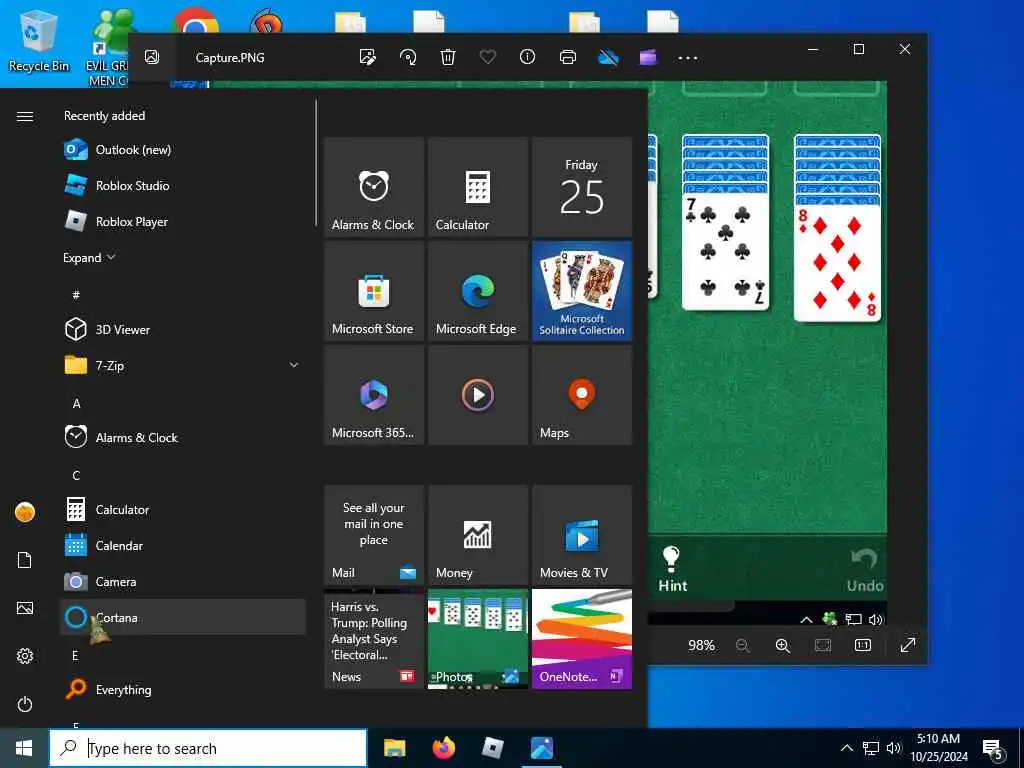Open Outlook (new) from recently added

(x=183, y=150)
